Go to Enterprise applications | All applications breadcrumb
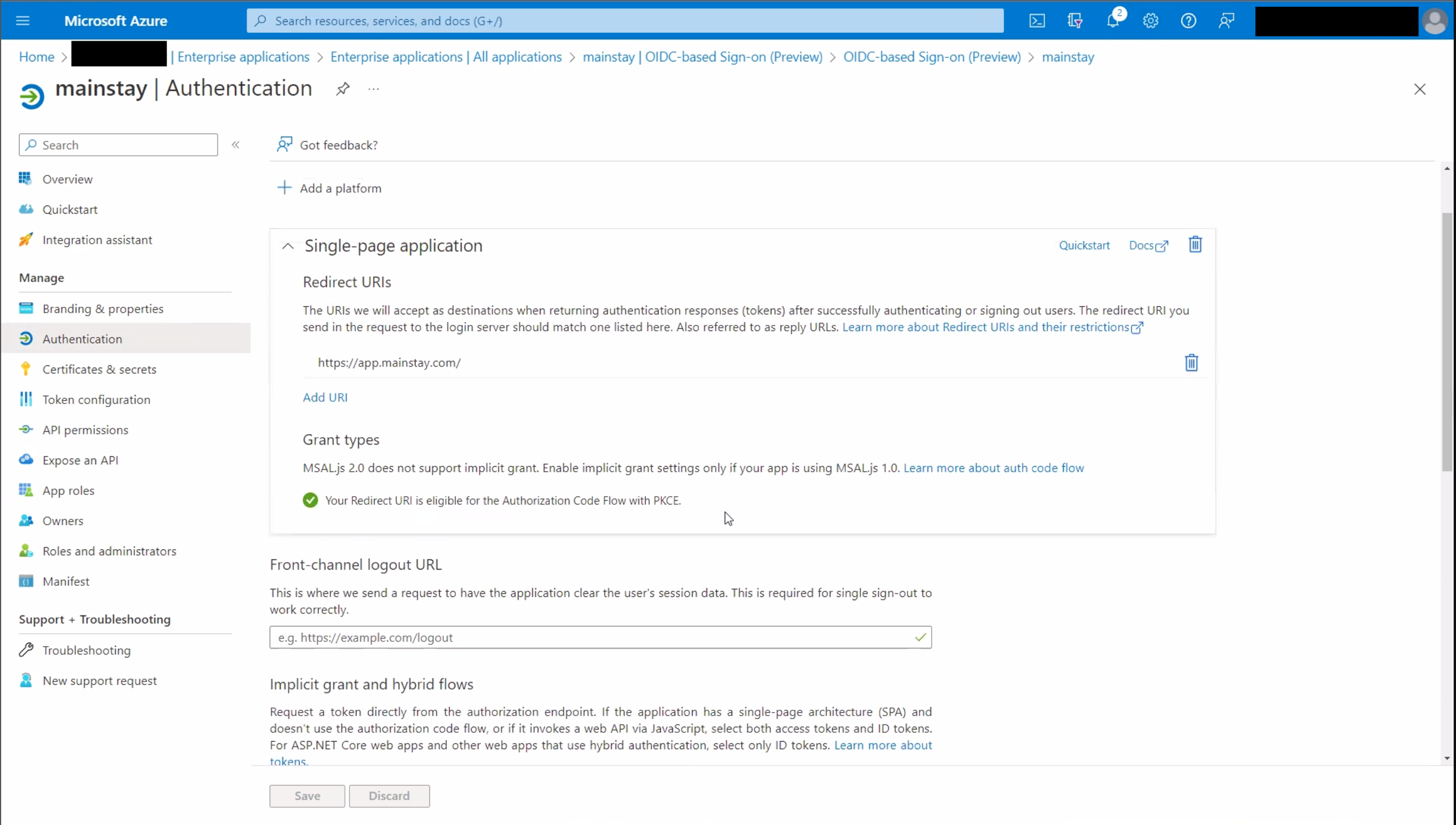1456x825 pixels. pos(446,57)
